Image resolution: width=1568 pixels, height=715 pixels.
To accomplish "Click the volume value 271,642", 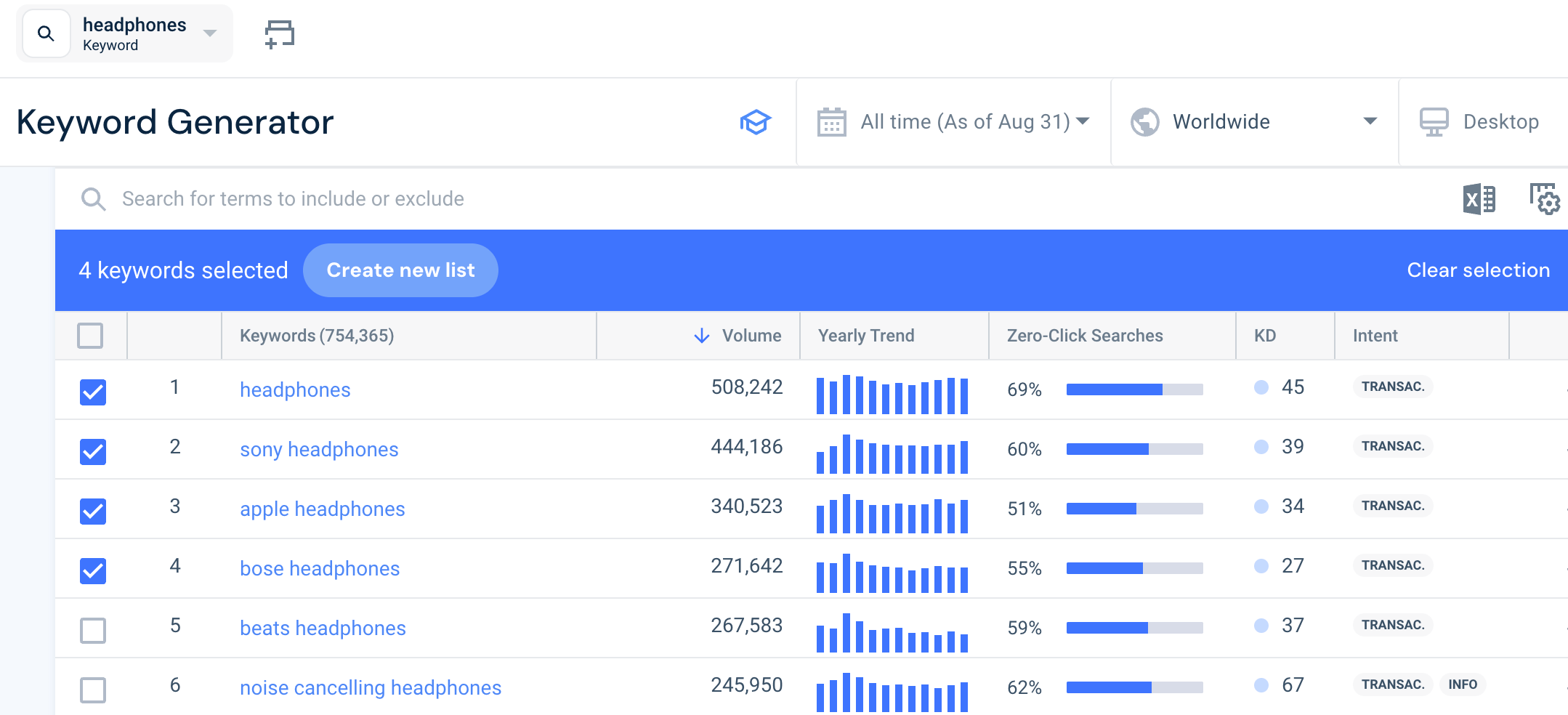I will [x=747, y=566].
